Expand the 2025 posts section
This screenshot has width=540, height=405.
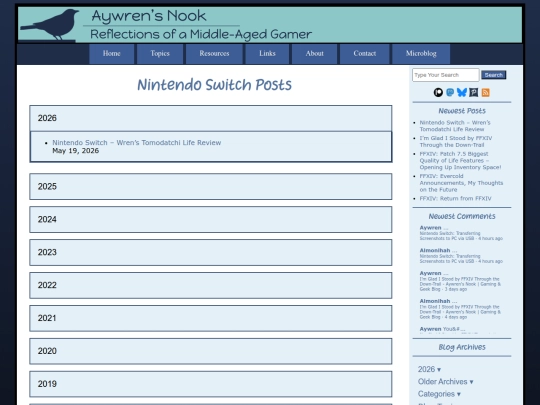(x=211, y=187)
